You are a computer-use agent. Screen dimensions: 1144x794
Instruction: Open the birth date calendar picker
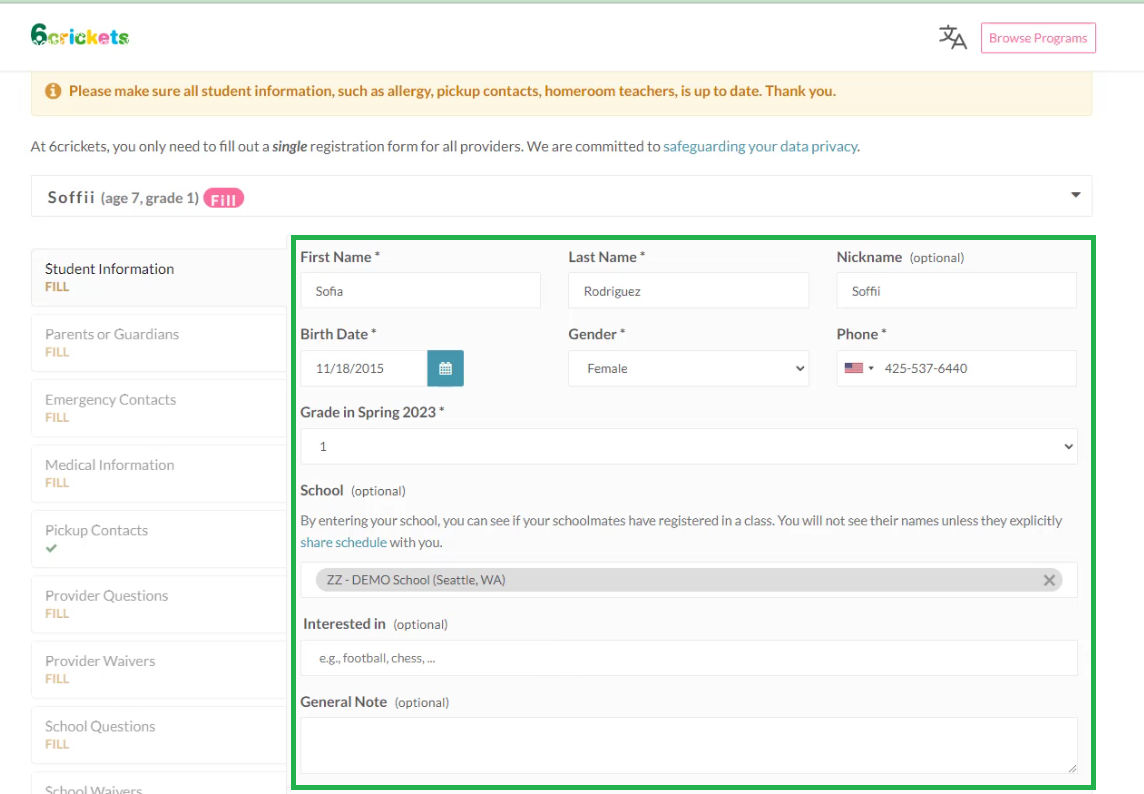click(x=445, y=368)
